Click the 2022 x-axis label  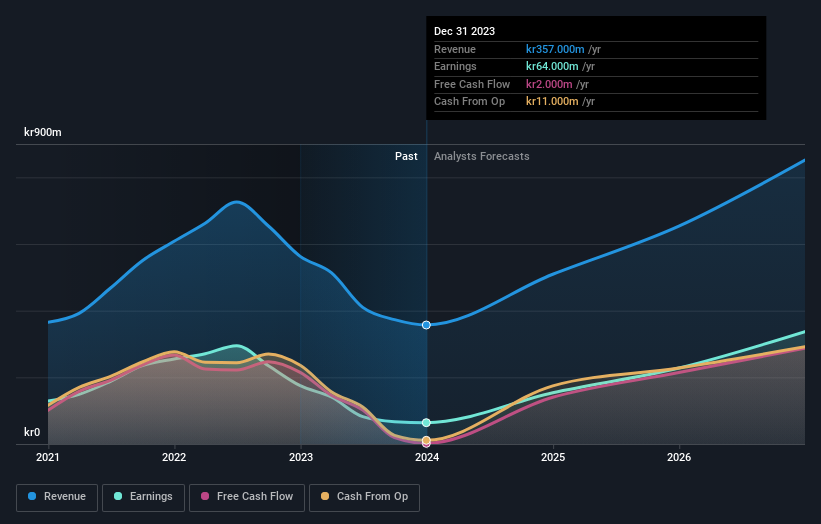click(x=174, y=458)
